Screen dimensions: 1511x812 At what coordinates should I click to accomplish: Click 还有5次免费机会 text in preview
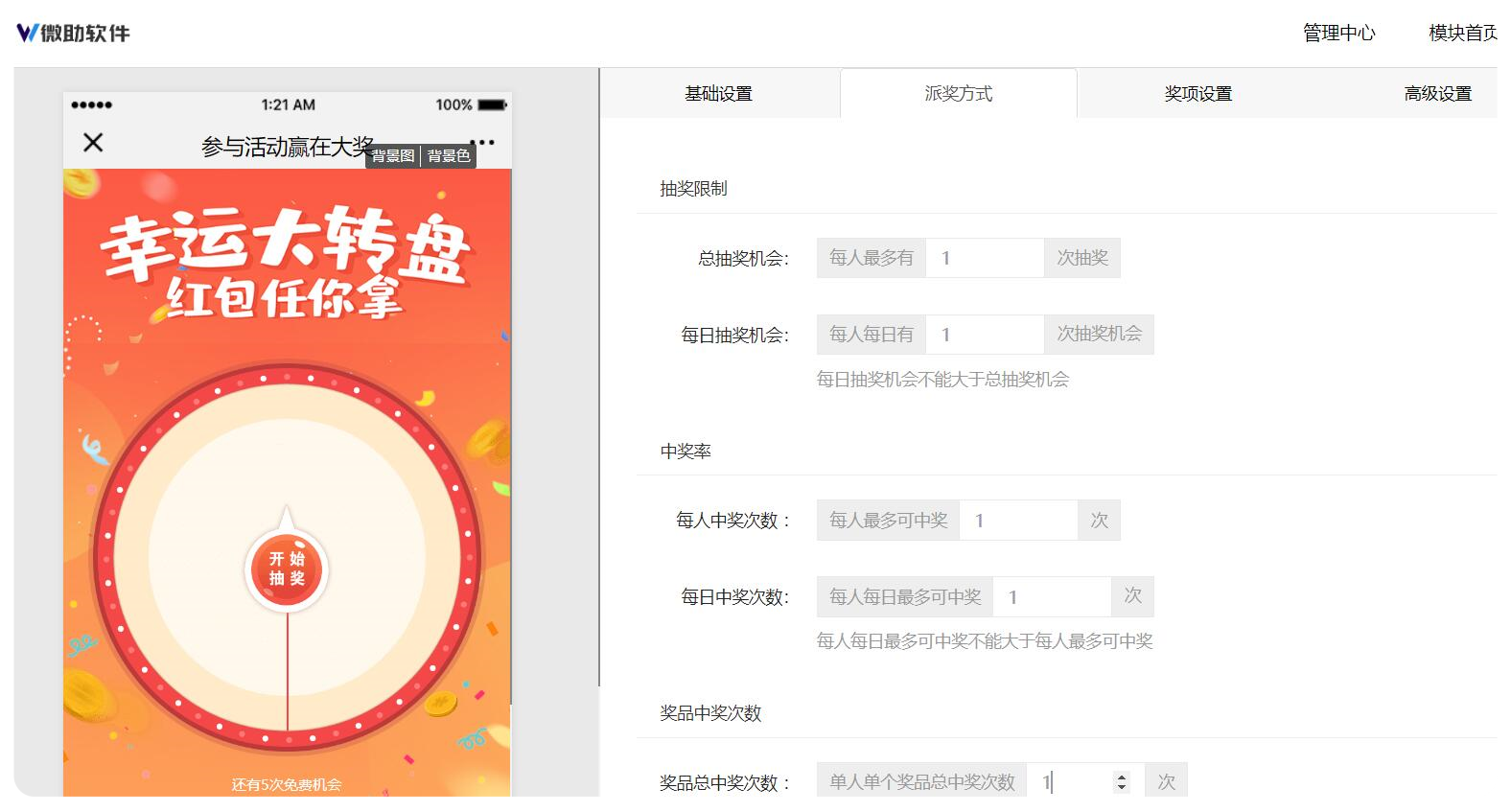coord(287,784)
